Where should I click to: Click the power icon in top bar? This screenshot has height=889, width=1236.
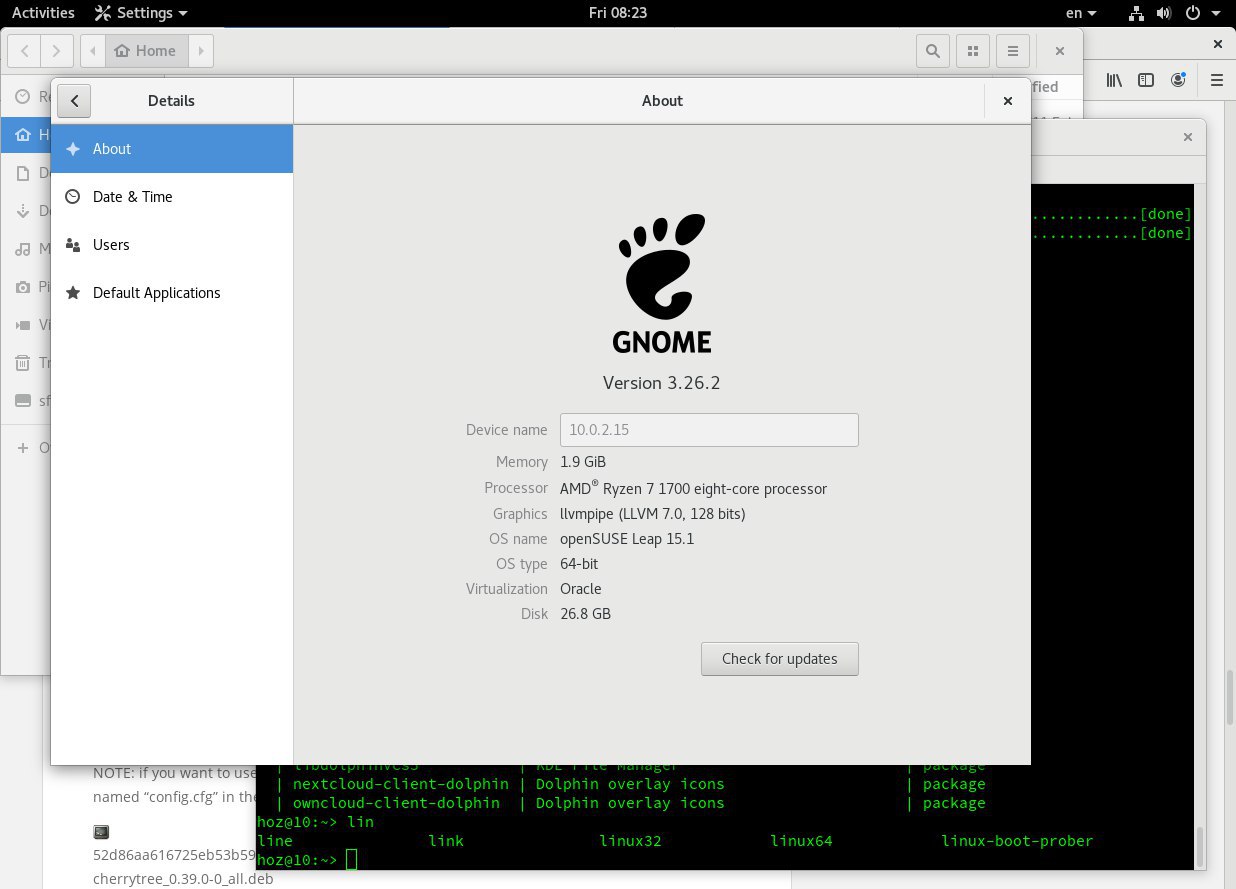coord(1192,13)
